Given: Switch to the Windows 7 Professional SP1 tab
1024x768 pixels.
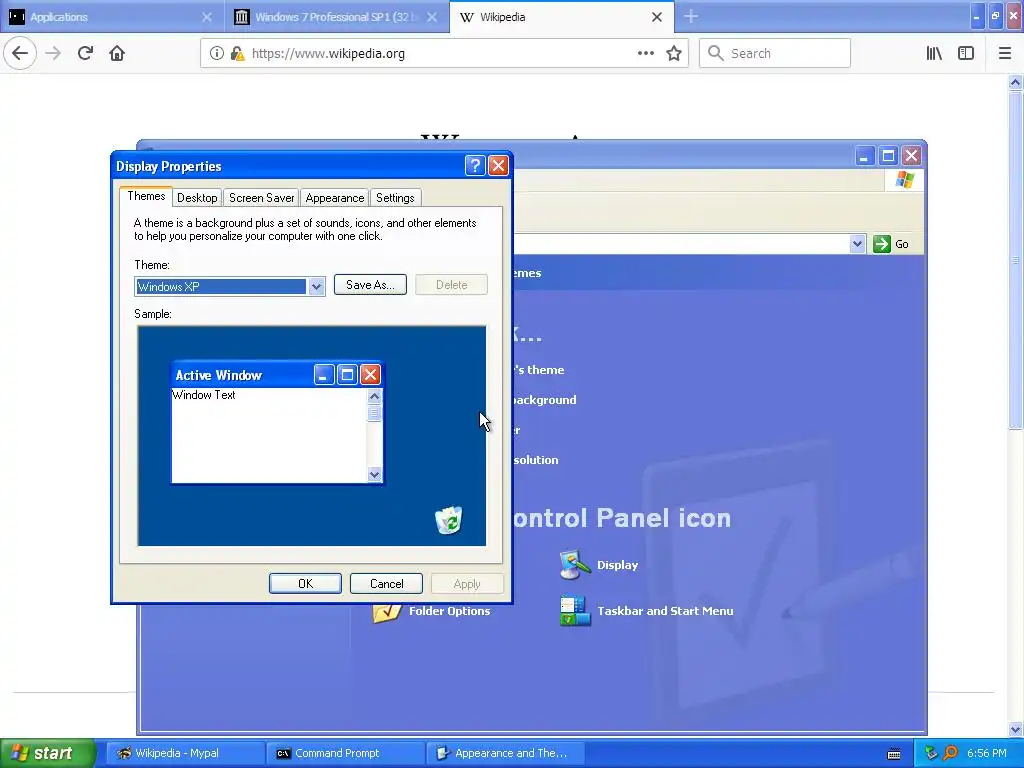Looking at the screenshot, I should click(336, 17).
